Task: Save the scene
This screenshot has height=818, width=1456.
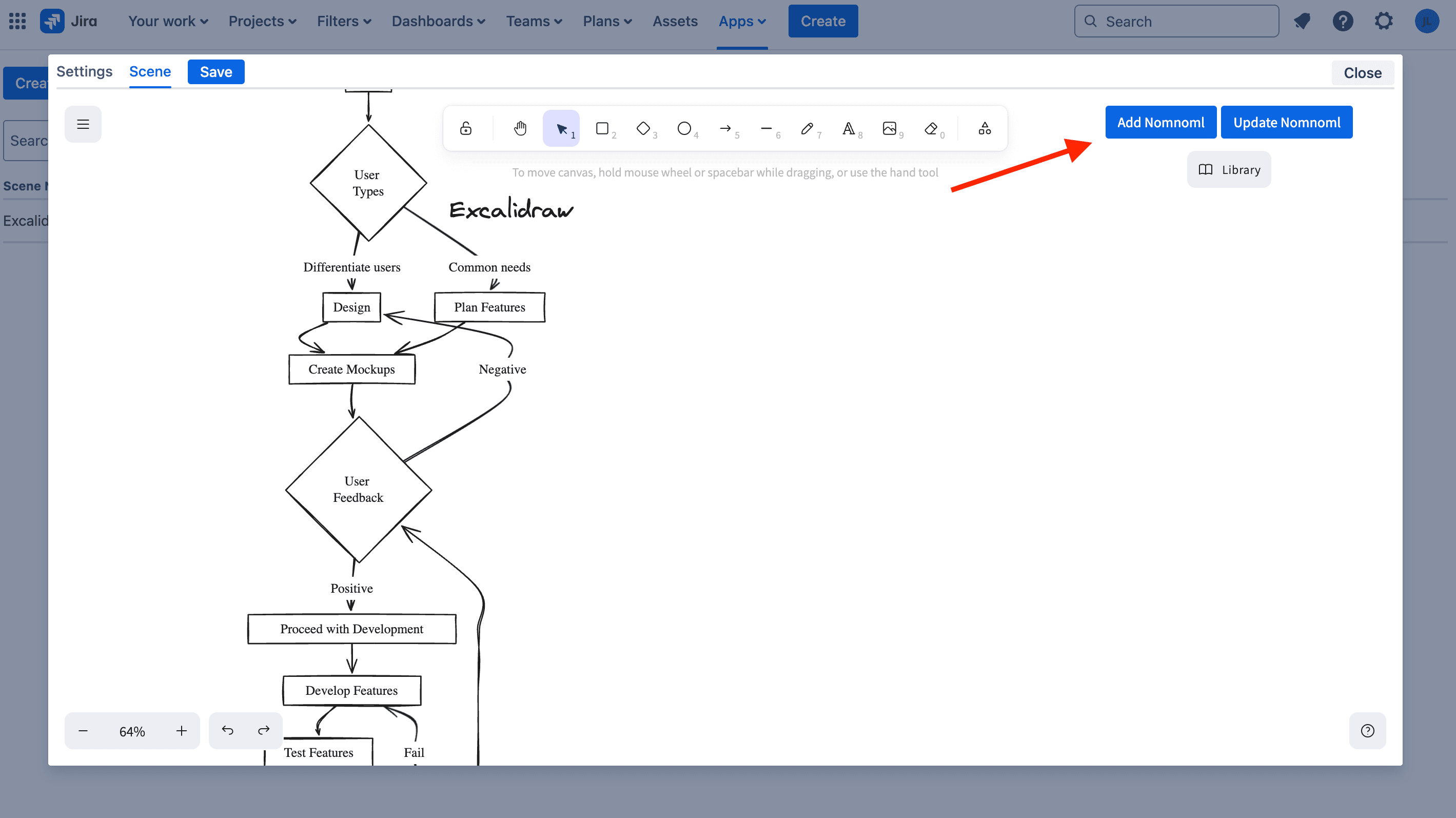Action: [216, 72]
